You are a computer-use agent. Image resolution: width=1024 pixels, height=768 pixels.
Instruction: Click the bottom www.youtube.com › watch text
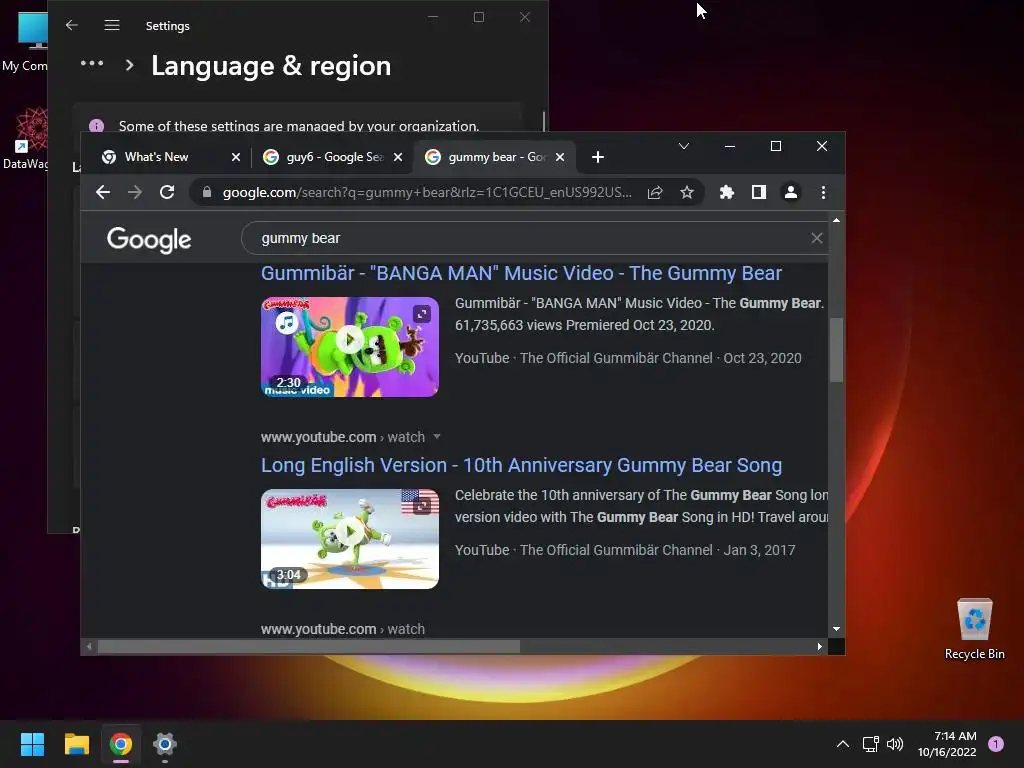(x=343, y=629)
